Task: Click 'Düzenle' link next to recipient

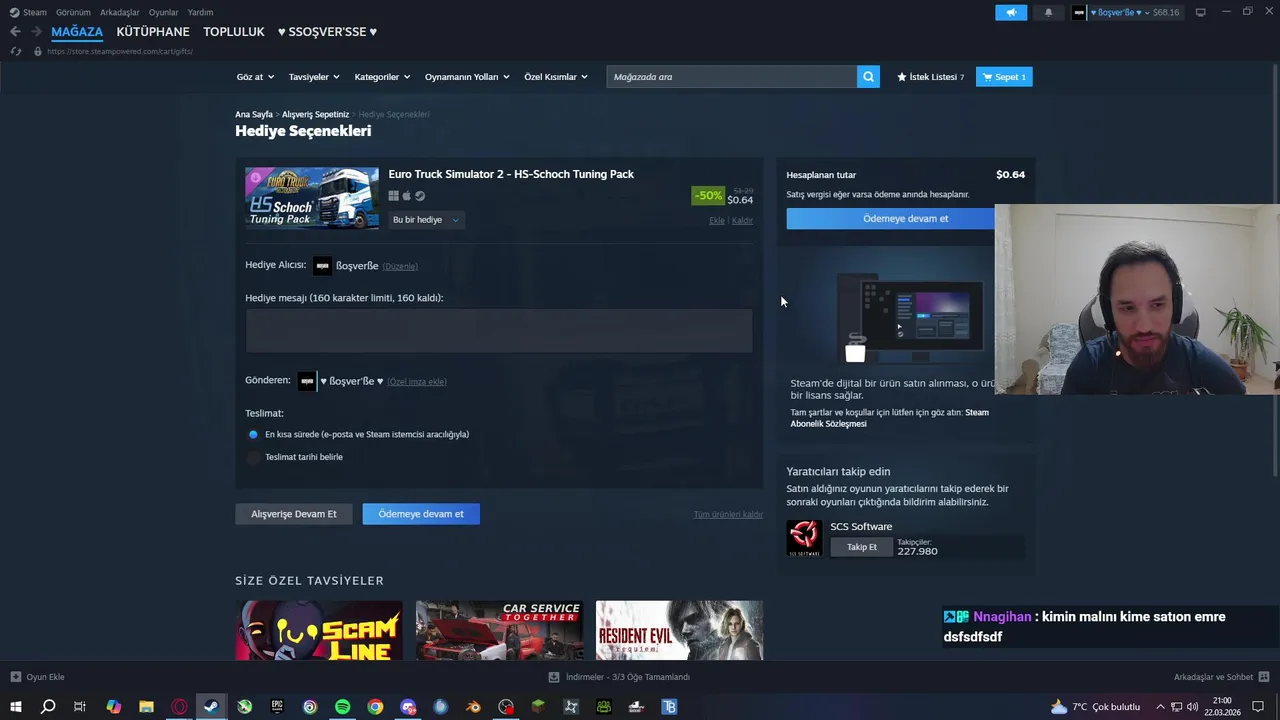Action: click(x=400, y=266)
